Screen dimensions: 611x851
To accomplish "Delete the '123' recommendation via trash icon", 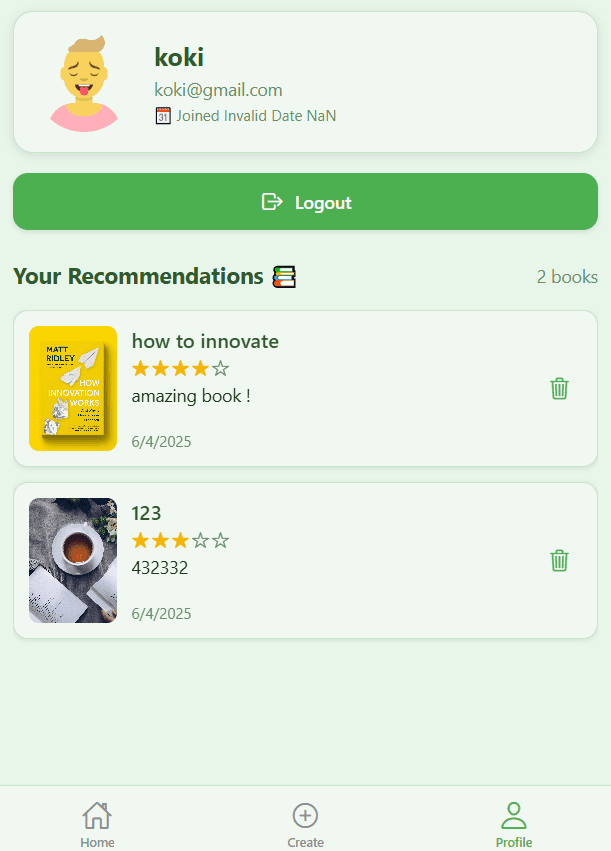I will [559, 561].
